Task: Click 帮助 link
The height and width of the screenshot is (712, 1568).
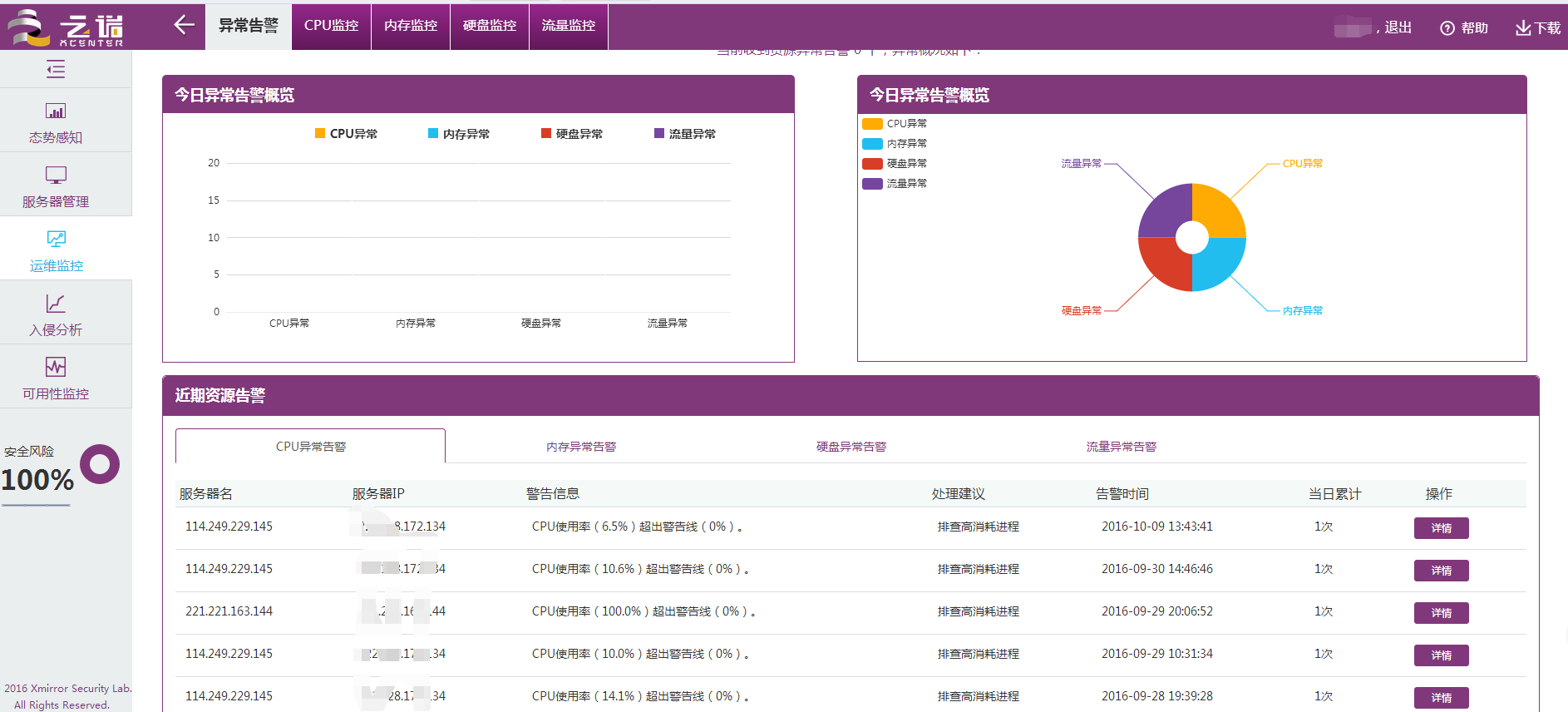Action: pos(1474,28)
